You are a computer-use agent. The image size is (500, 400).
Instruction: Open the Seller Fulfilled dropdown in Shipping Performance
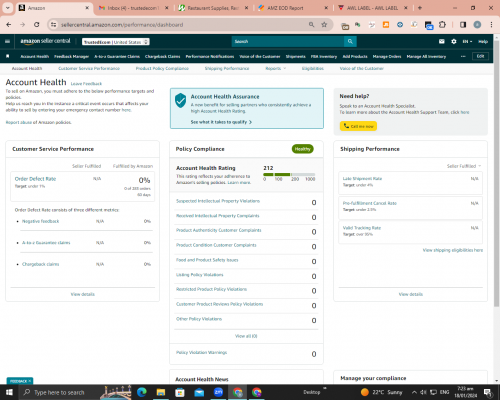point(464,166)
